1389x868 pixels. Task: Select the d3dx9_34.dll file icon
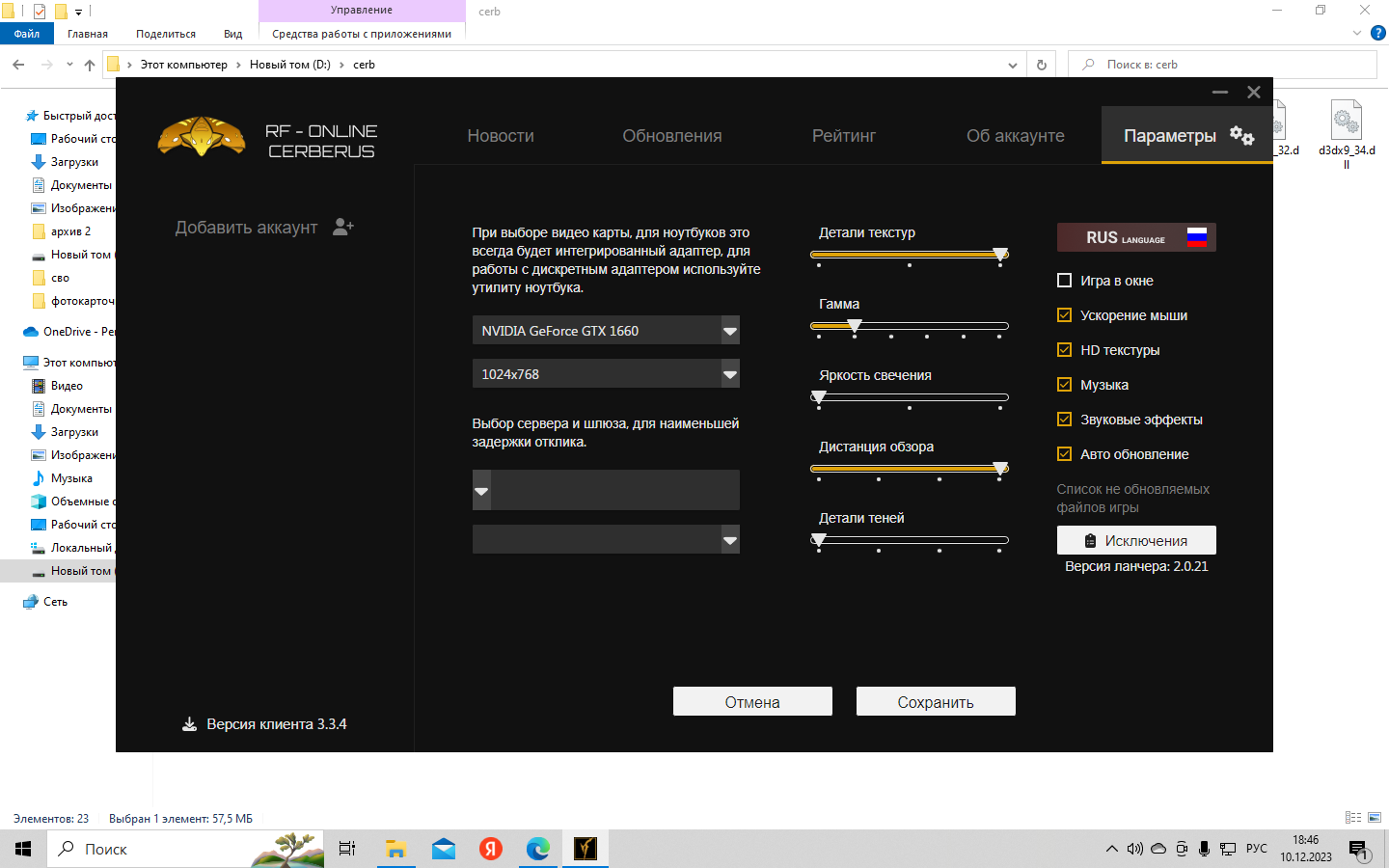pos(1347,122)
